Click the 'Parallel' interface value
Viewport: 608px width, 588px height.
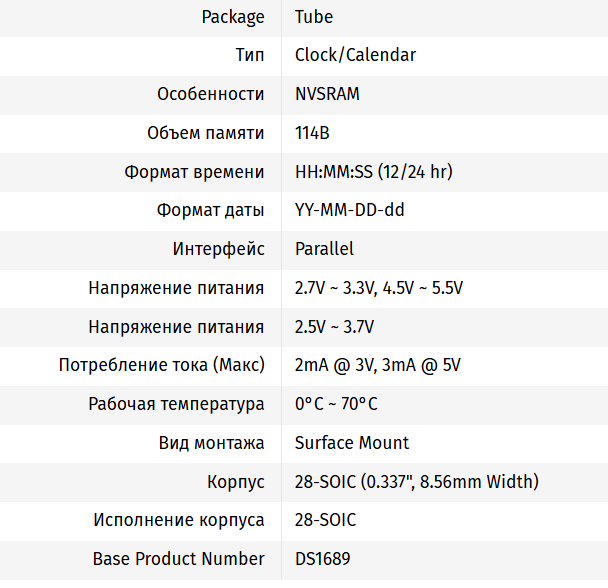[x=324, y=249]
